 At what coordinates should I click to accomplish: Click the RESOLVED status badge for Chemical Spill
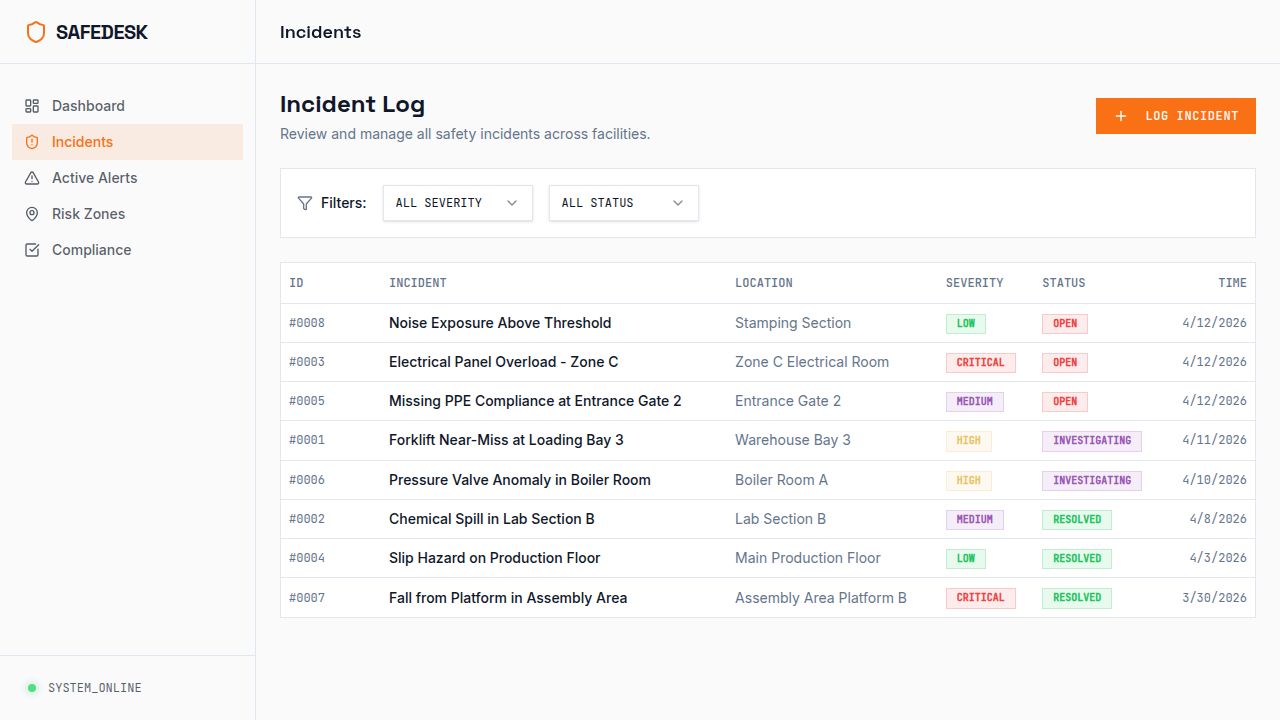pyautogui.click(x=1076, y=519)
